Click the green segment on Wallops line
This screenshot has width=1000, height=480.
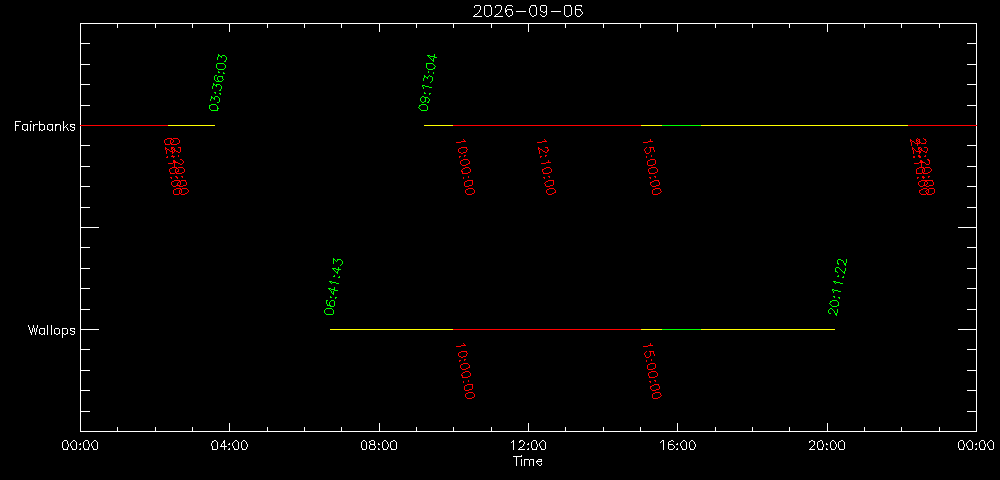(681, 330)
